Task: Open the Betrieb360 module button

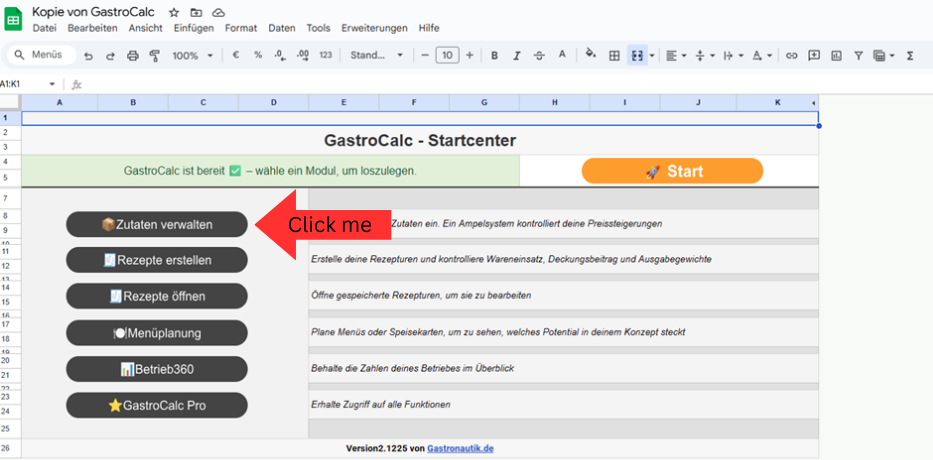Action: [156, 369]
